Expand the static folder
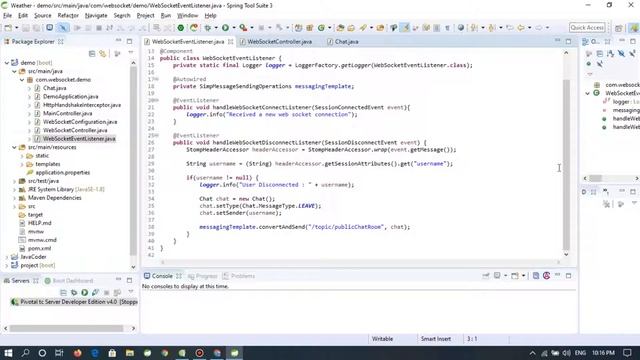This screenshot has width=640, height=360. click(x=22, y=156)
